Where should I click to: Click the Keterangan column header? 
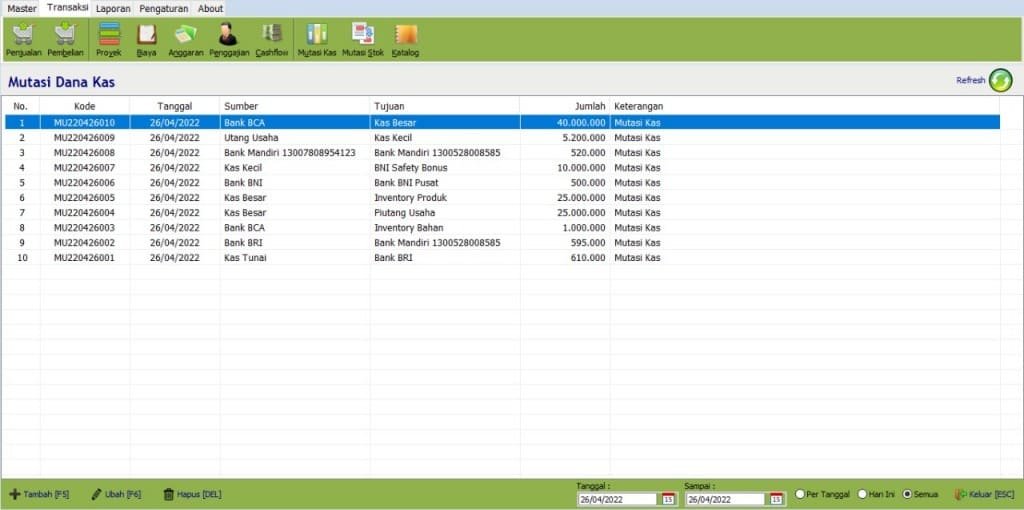(805, 106)
